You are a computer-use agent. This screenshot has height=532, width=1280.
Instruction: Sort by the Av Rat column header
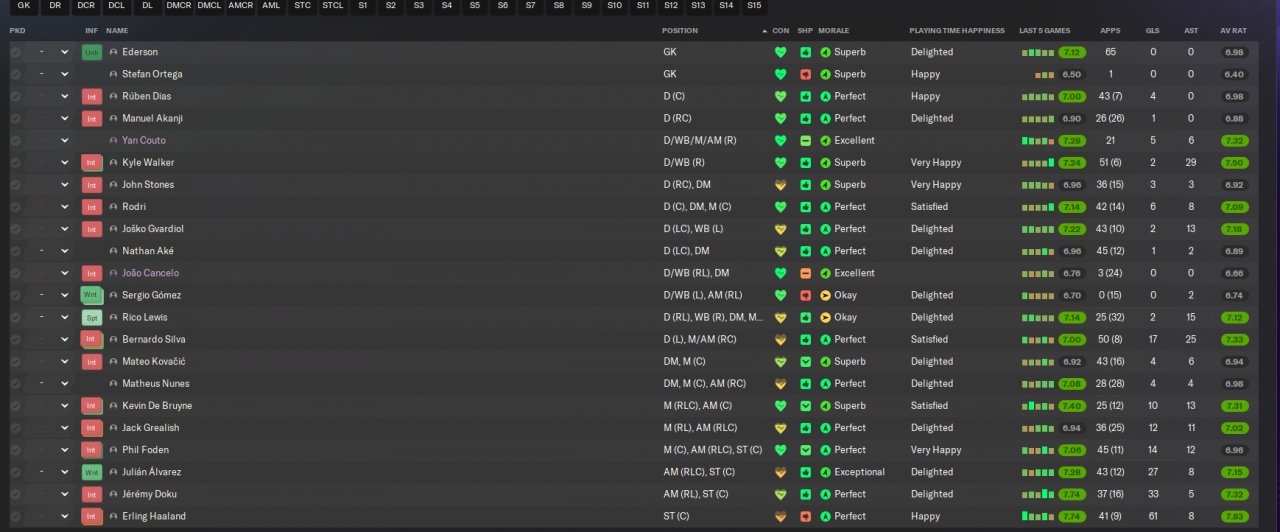click(x=1232, y=30)
